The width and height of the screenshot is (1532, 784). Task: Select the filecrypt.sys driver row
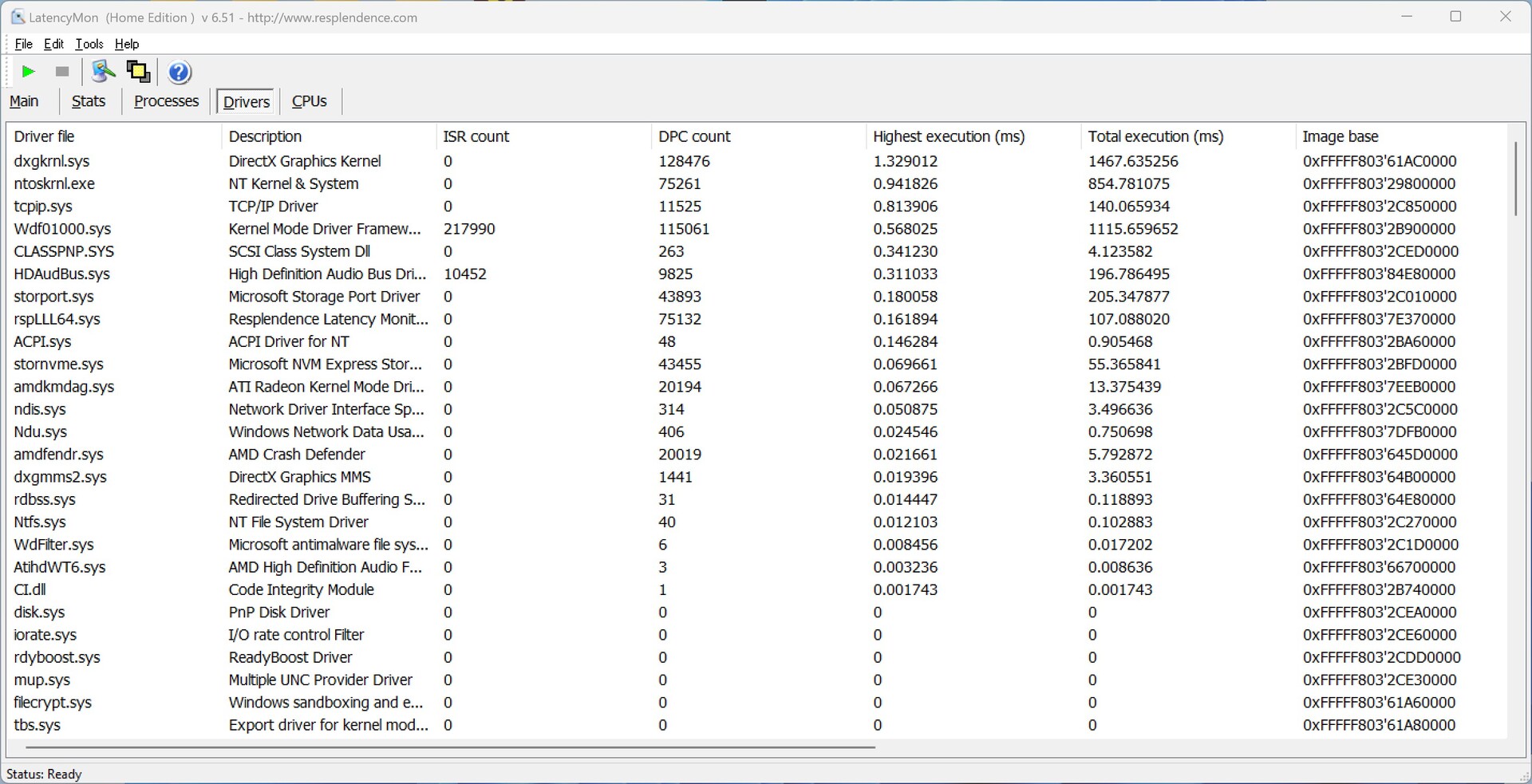click(x=756, y=703)
